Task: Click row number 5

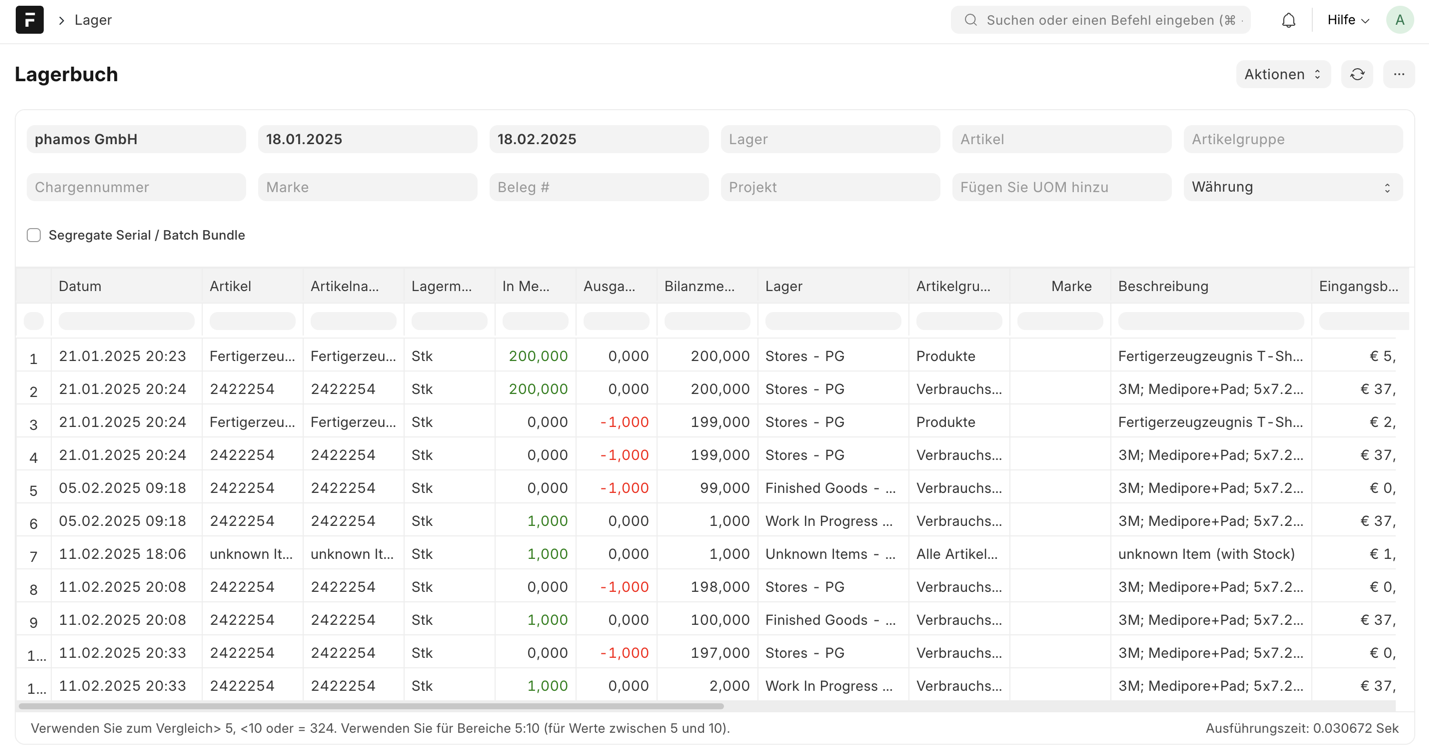Action: click(x=33, y=490)
